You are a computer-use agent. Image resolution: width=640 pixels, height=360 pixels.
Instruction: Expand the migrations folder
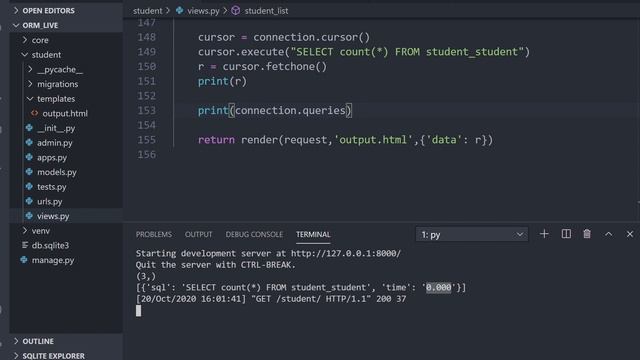tap(66, 84)
